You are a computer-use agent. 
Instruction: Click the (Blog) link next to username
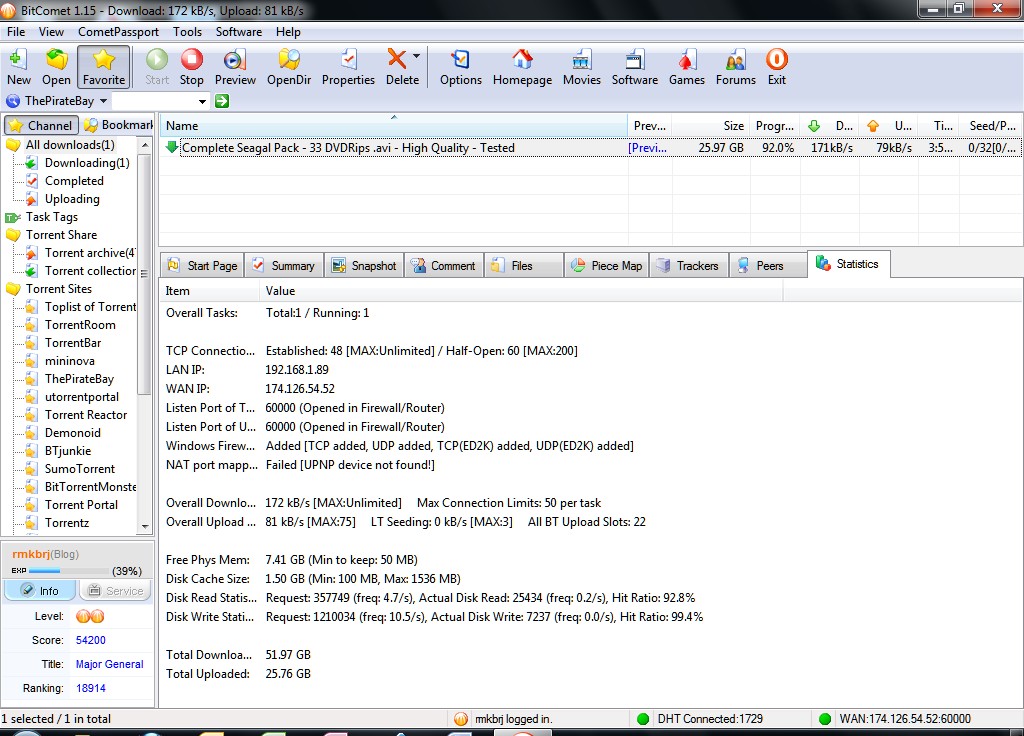click(65, 554)
